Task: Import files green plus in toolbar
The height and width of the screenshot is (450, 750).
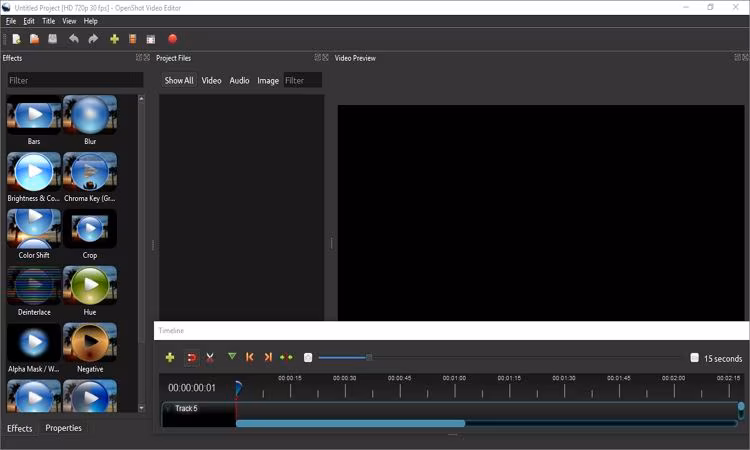Action: [114, 39]
